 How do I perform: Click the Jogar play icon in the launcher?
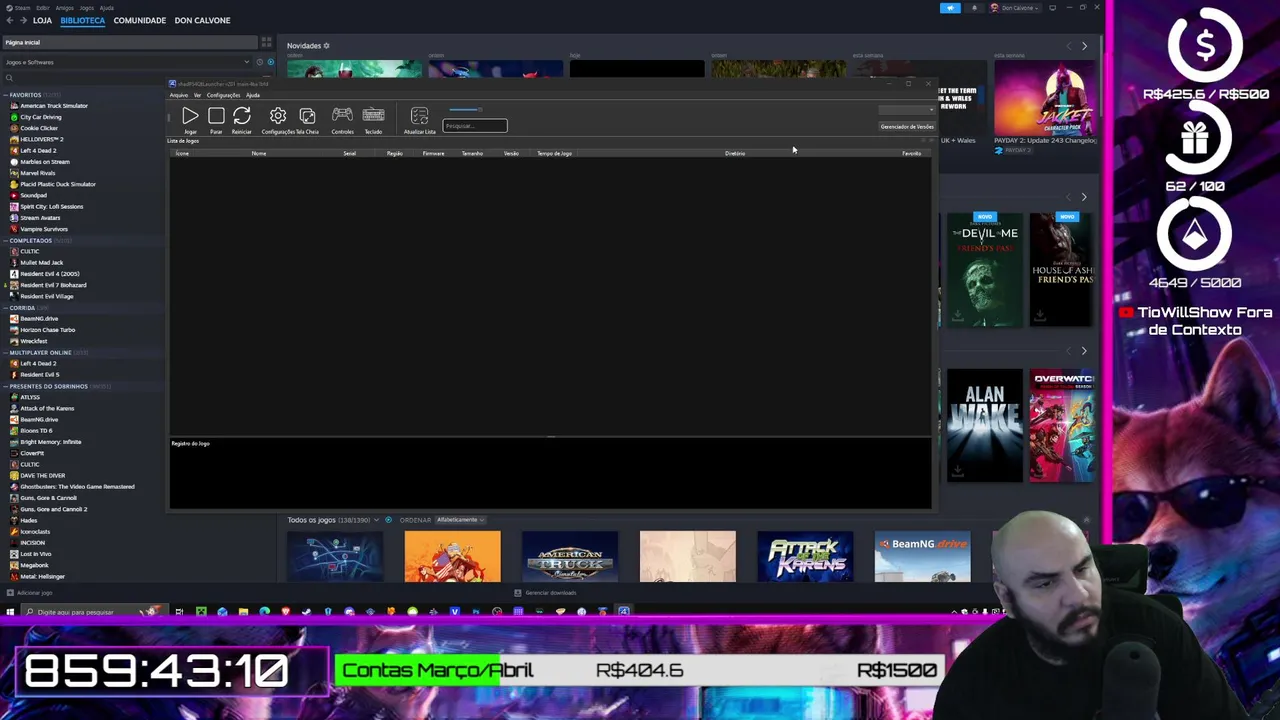(190, 116)
